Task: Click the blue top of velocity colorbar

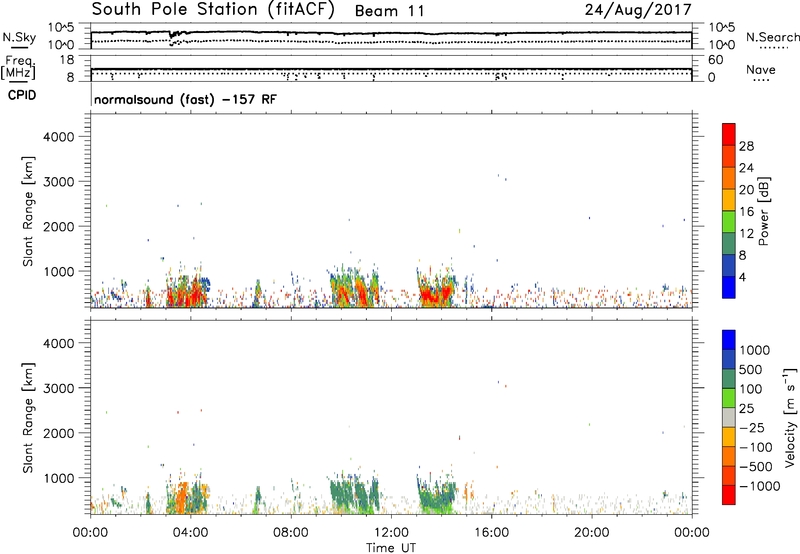Action: tap(729, 340)
